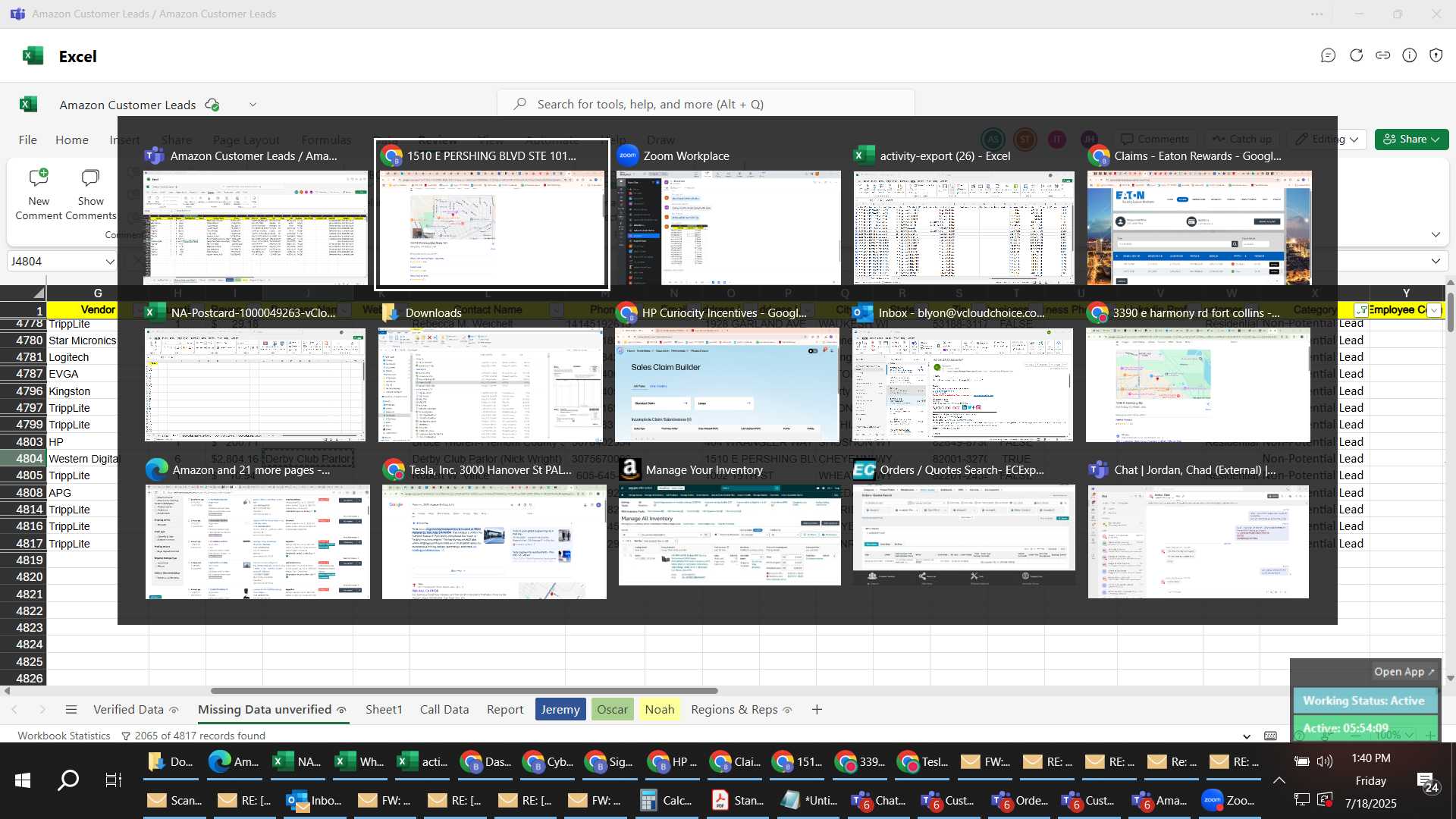The image size is (1456, 819).
Task: Open notification center icon in taskbar
Action: pos(1428,782)
